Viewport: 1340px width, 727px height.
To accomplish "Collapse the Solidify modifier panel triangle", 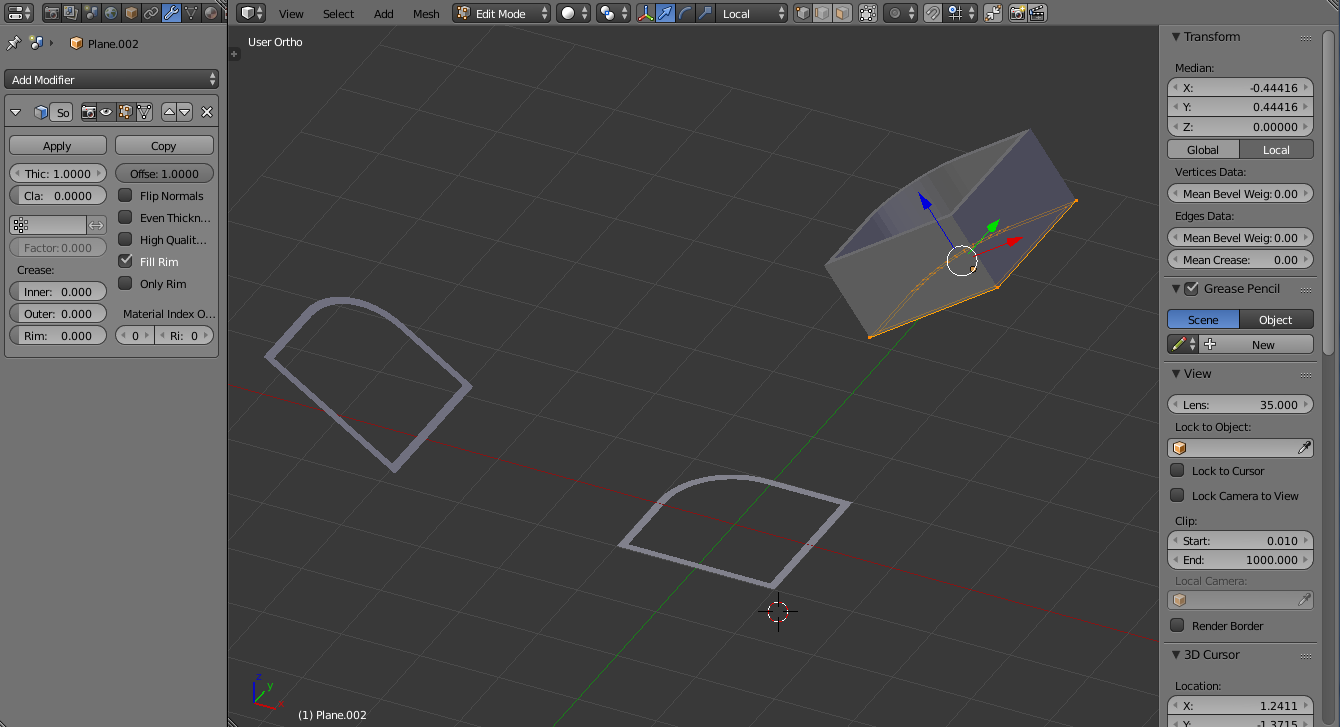I will [16, 112].
